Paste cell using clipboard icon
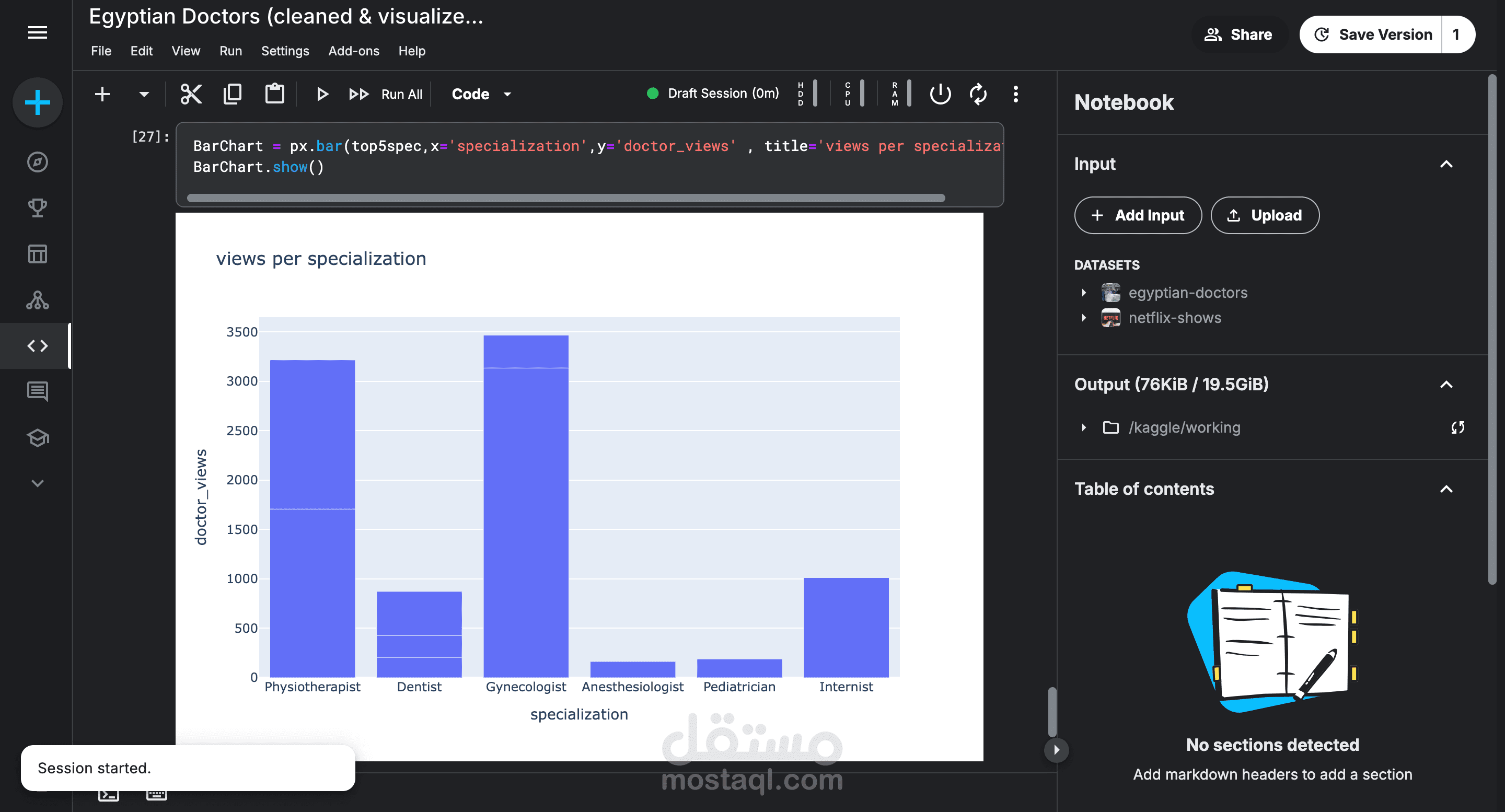 (x=274, y=94)
